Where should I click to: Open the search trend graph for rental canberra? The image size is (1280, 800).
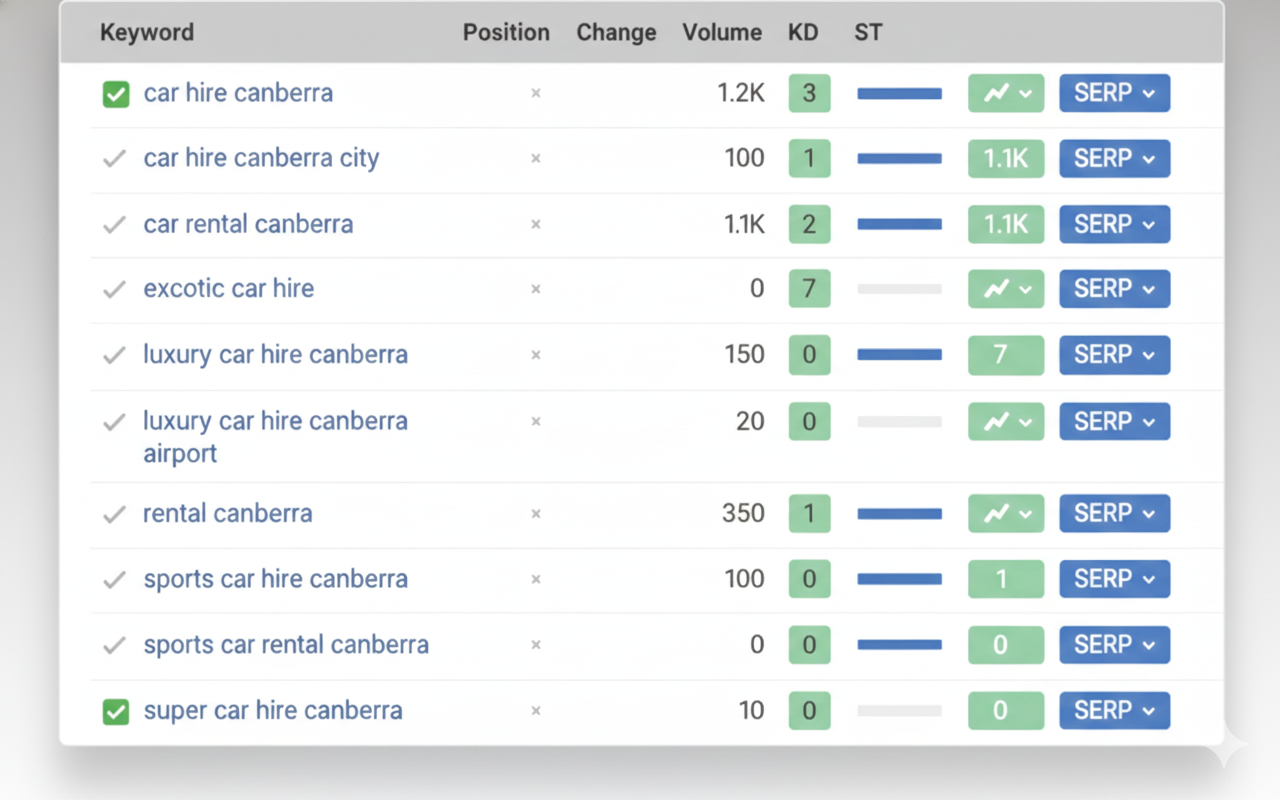click(1005, 513)
